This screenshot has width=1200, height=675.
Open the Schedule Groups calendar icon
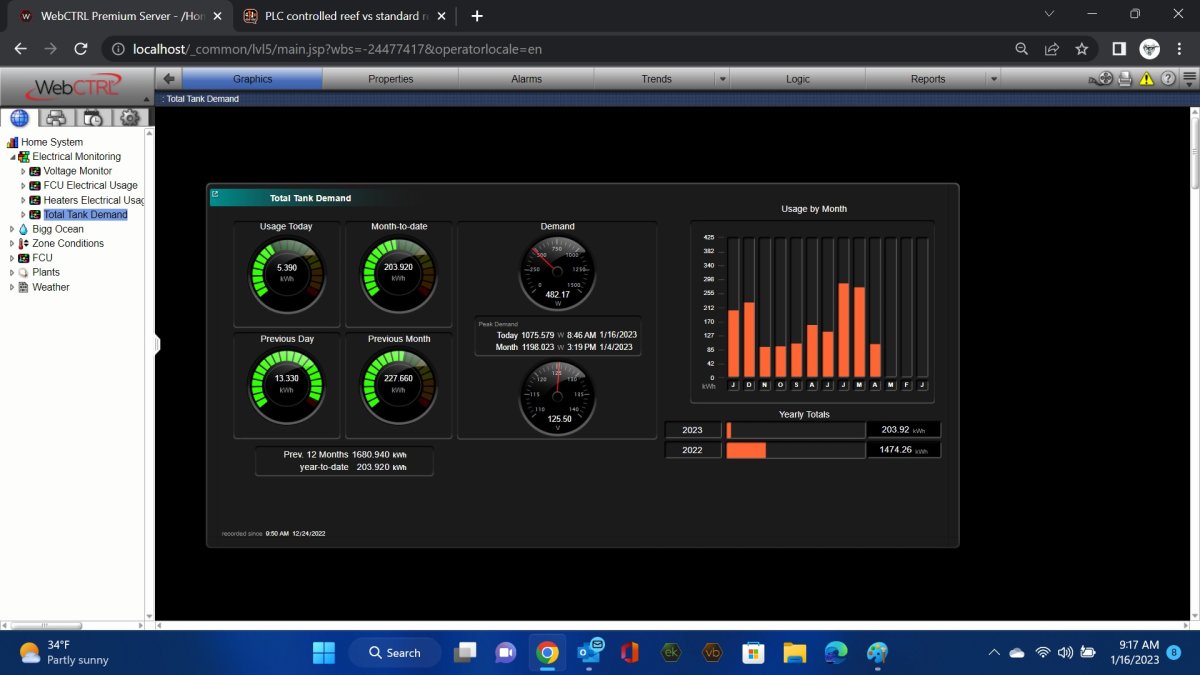click(x=93, y=117)
